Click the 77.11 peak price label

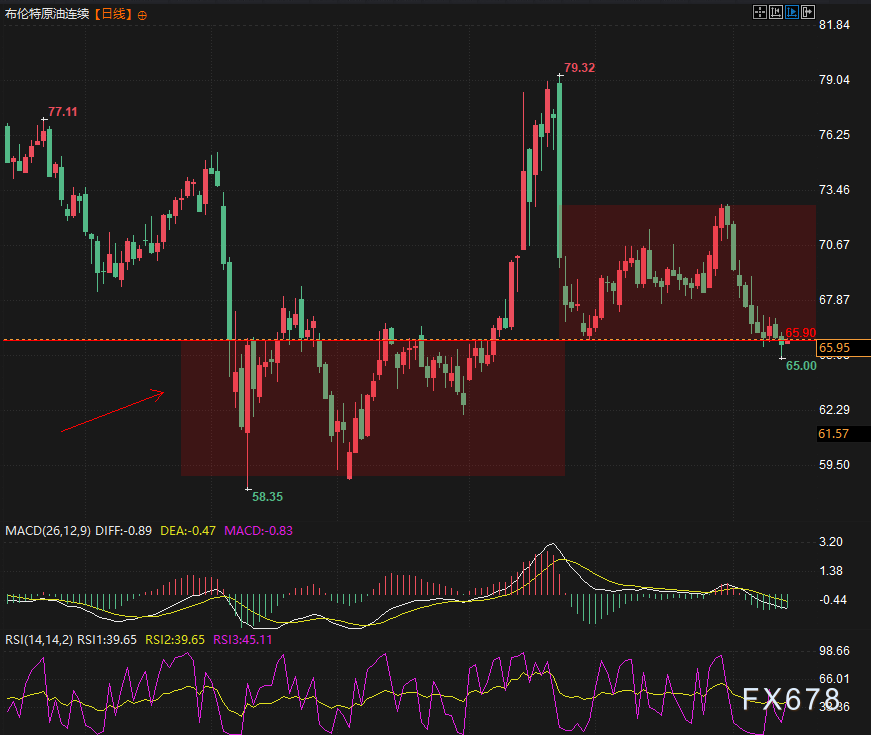pyautogui.click(x=62, y=112)
